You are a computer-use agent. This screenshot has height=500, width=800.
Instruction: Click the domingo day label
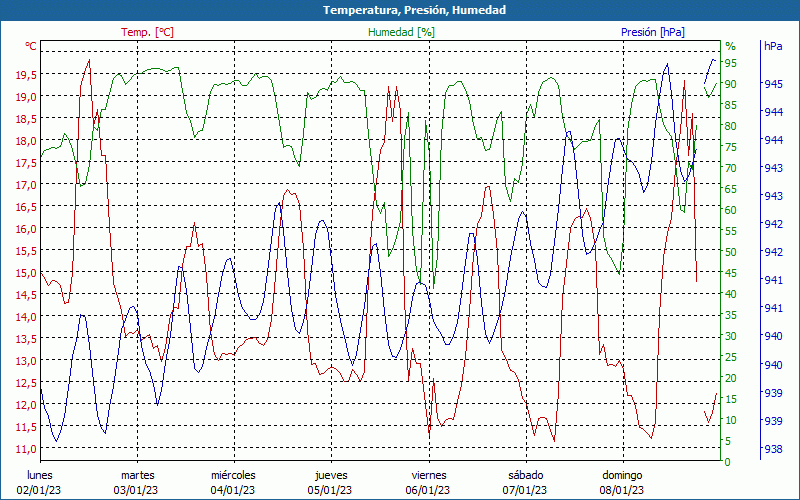(622, 475)
